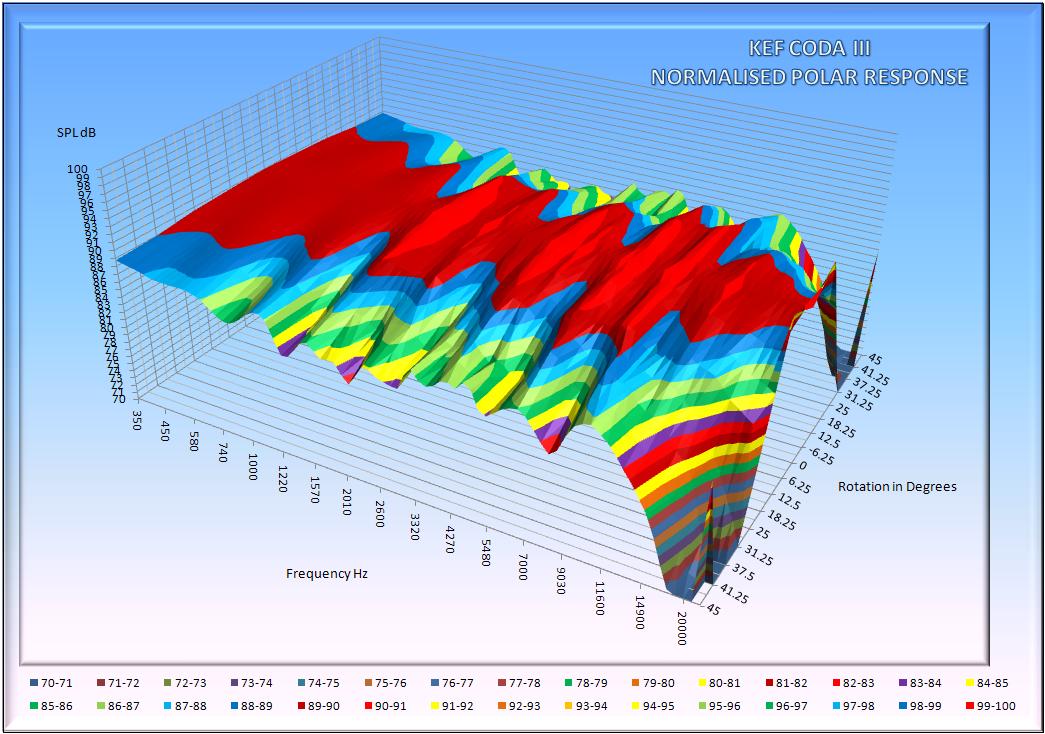Screen dimensions: 1045x734
Task: Select the 74-75 legend entry
Action: coord(318,683)
